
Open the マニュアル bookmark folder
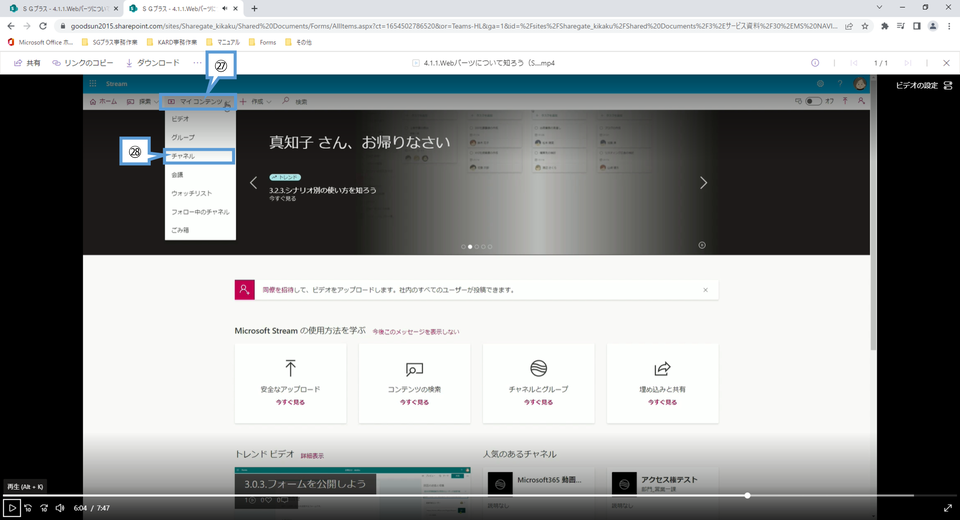(x=223, y=42)
